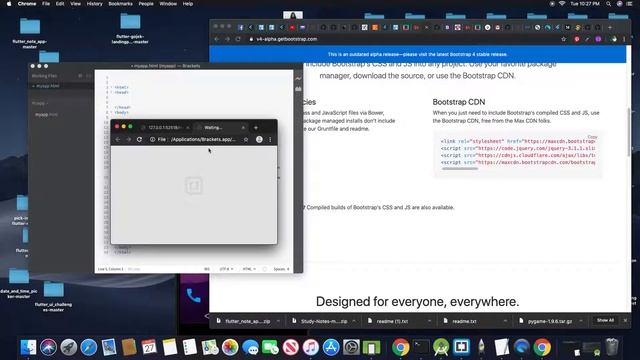The image size is (640, 360).
Task: Open Android Studio from the Dock
Action: tap(441, 347)
